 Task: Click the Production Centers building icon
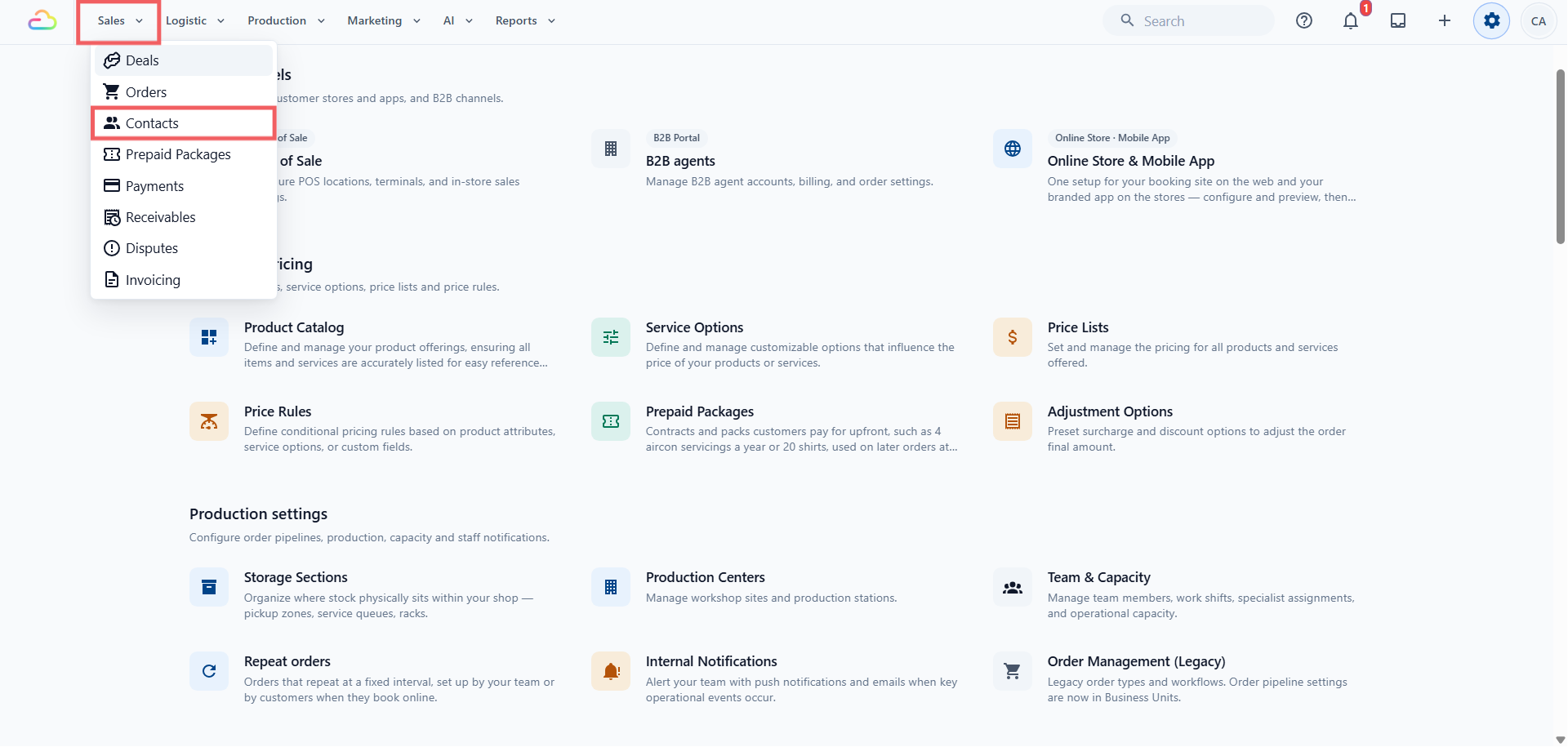click(611, 587)
